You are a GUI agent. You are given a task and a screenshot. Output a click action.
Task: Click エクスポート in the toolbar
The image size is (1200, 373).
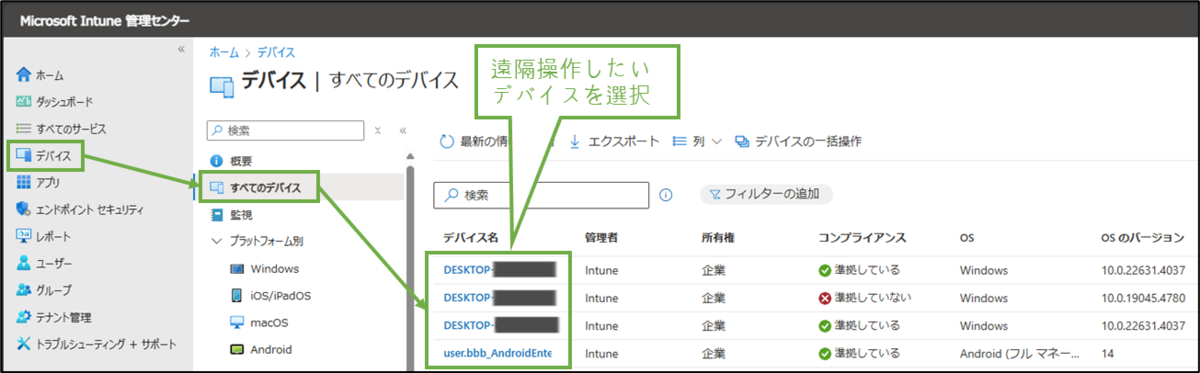614,141
